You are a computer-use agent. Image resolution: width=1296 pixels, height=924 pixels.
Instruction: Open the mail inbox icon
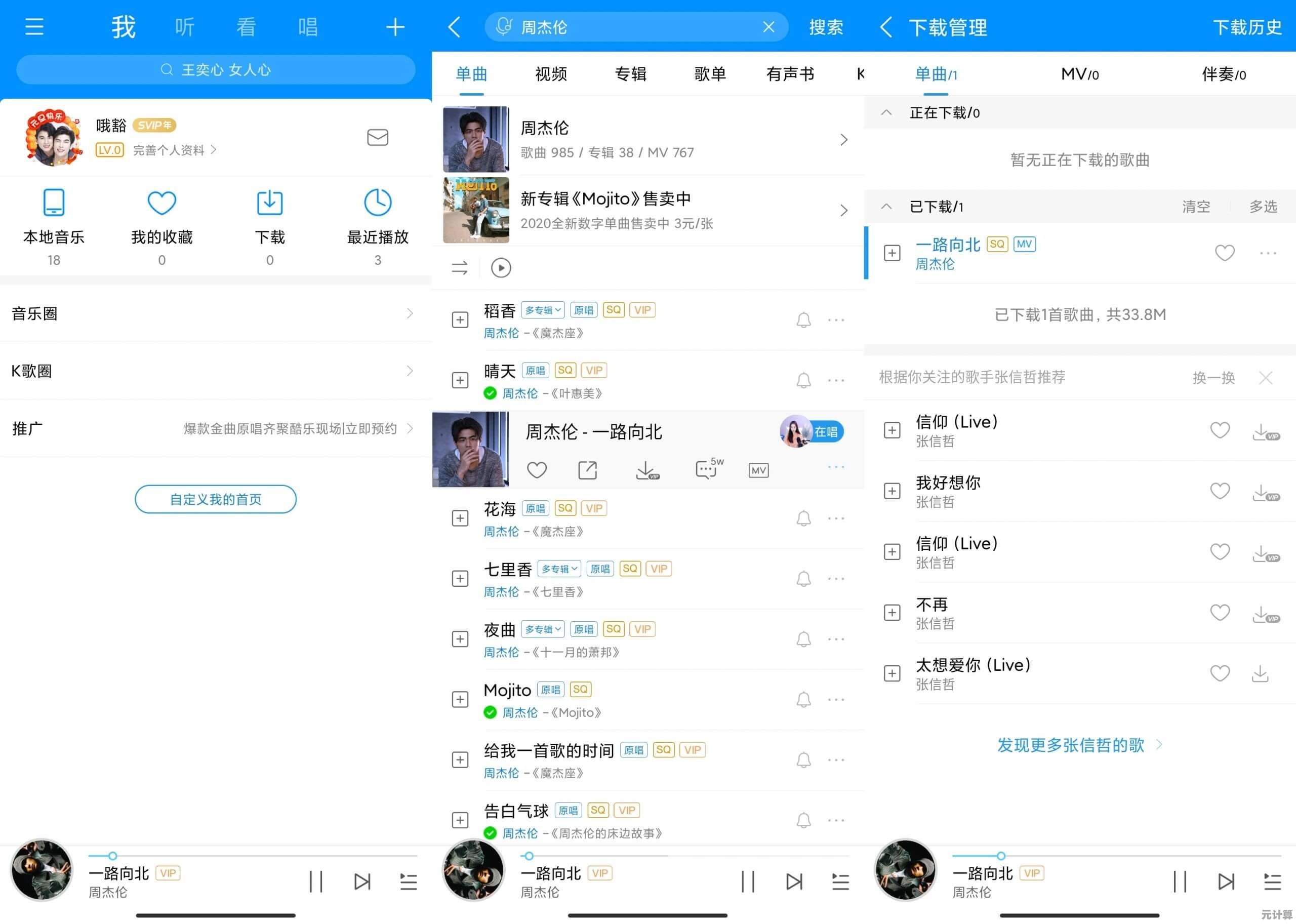[377, 137]
